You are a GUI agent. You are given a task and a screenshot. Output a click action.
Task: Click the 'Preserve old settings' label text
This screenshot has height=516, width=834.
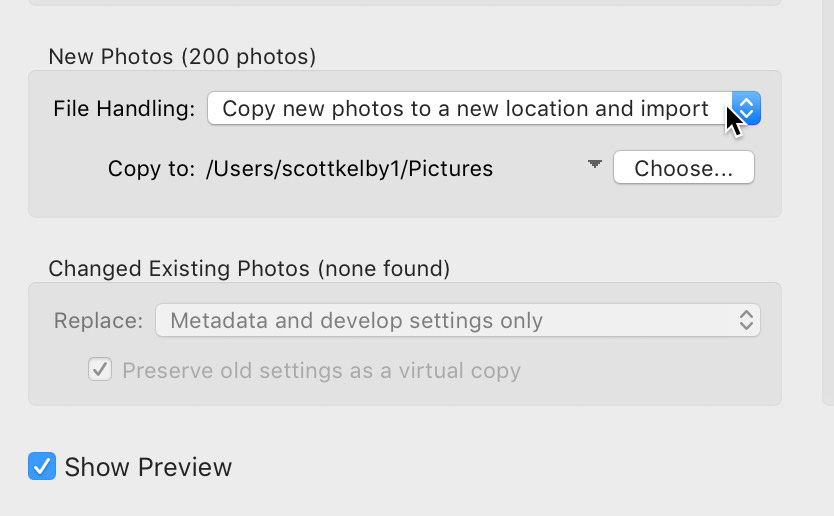(321, 371)
